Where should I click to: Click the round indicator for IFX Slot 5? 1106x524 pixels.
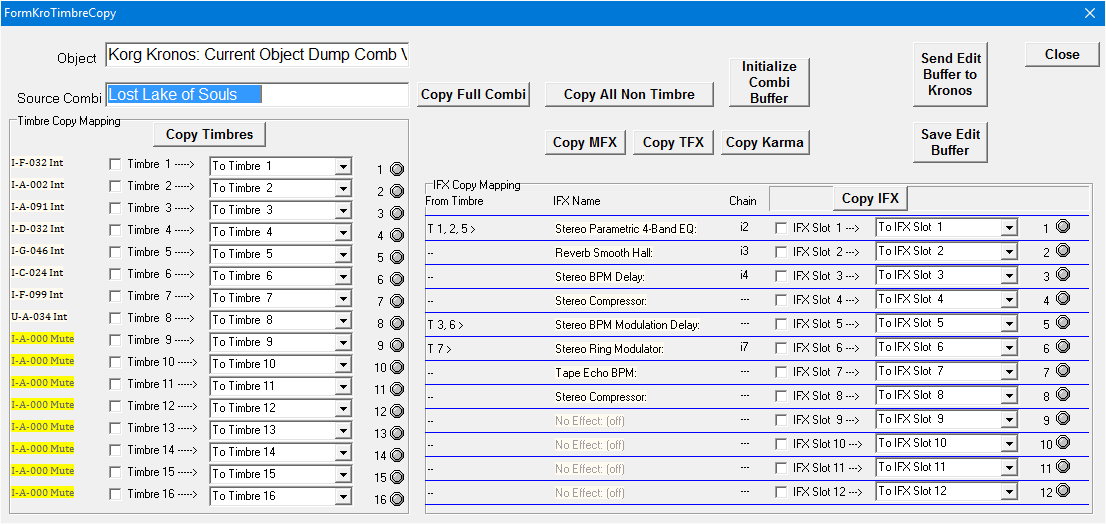[x=1063, y=322]
